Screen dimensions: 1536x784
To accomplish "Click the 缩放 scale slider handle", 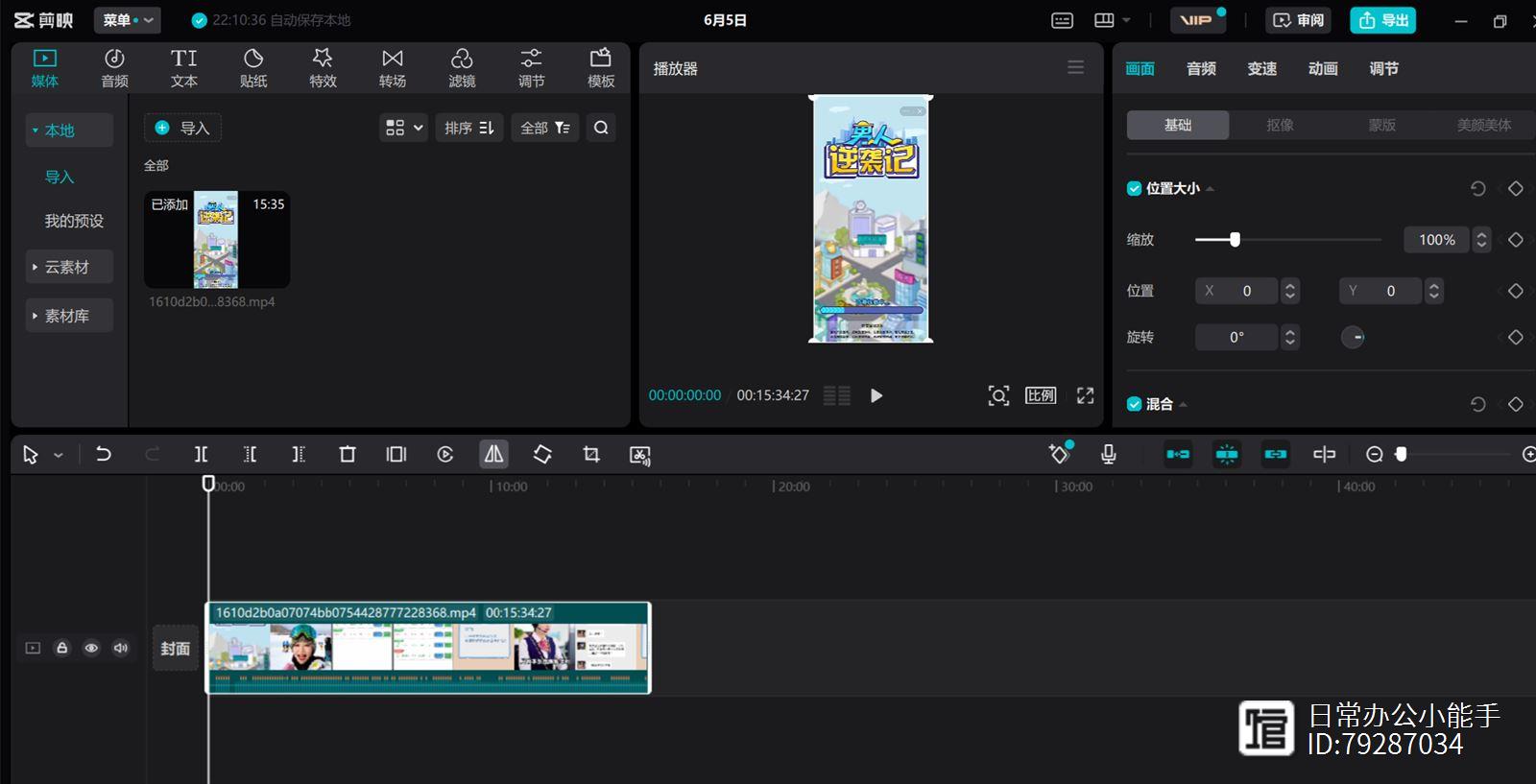I will [1235, 240].
